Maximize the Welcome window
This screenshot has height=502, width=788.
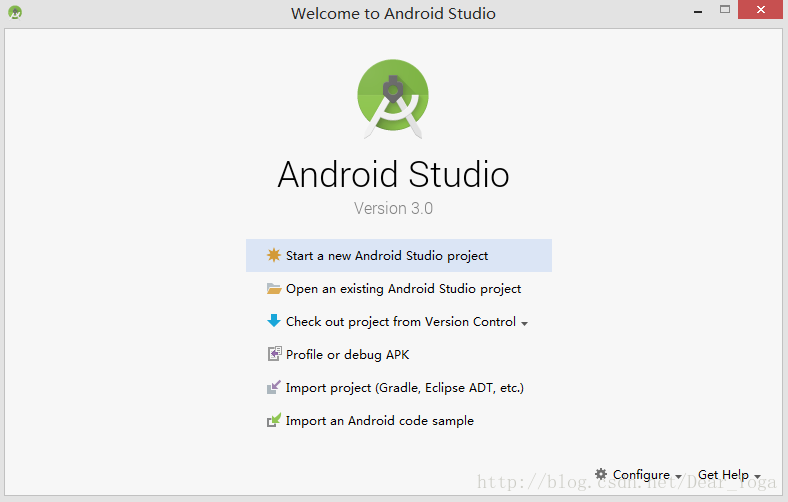[724, 10]
